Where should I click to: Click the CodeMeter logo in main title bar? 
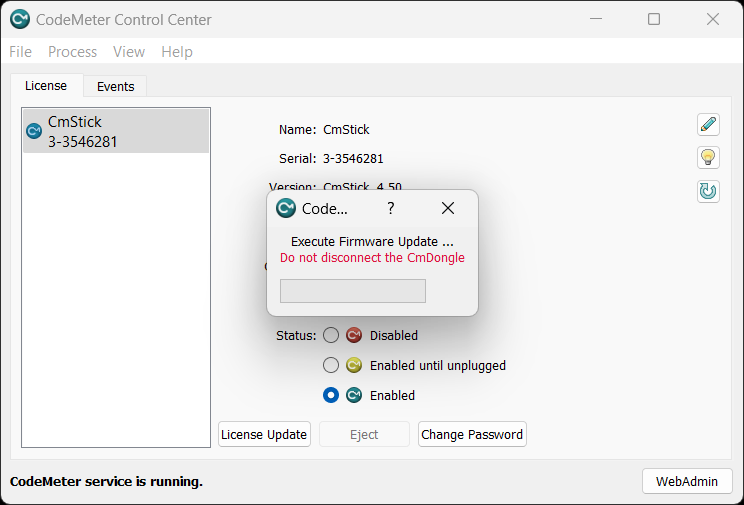(20, 19)
